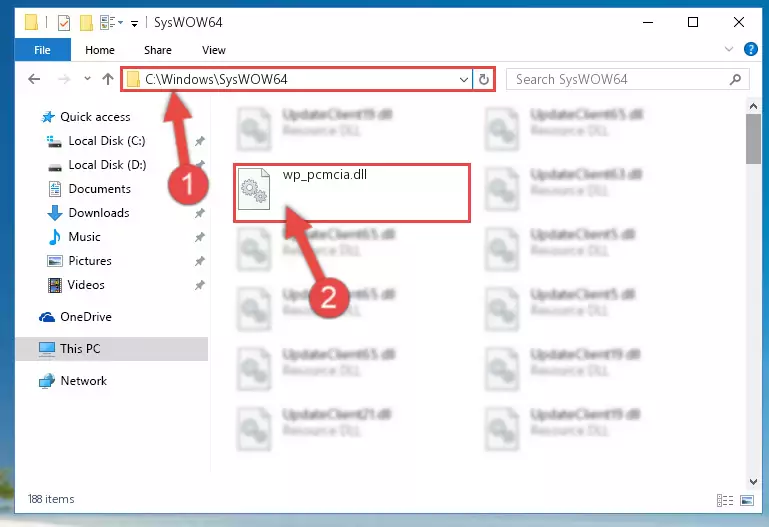Click the pin icon beside Music
Viewport: 769px width, 527px height.
click(200, 237)
